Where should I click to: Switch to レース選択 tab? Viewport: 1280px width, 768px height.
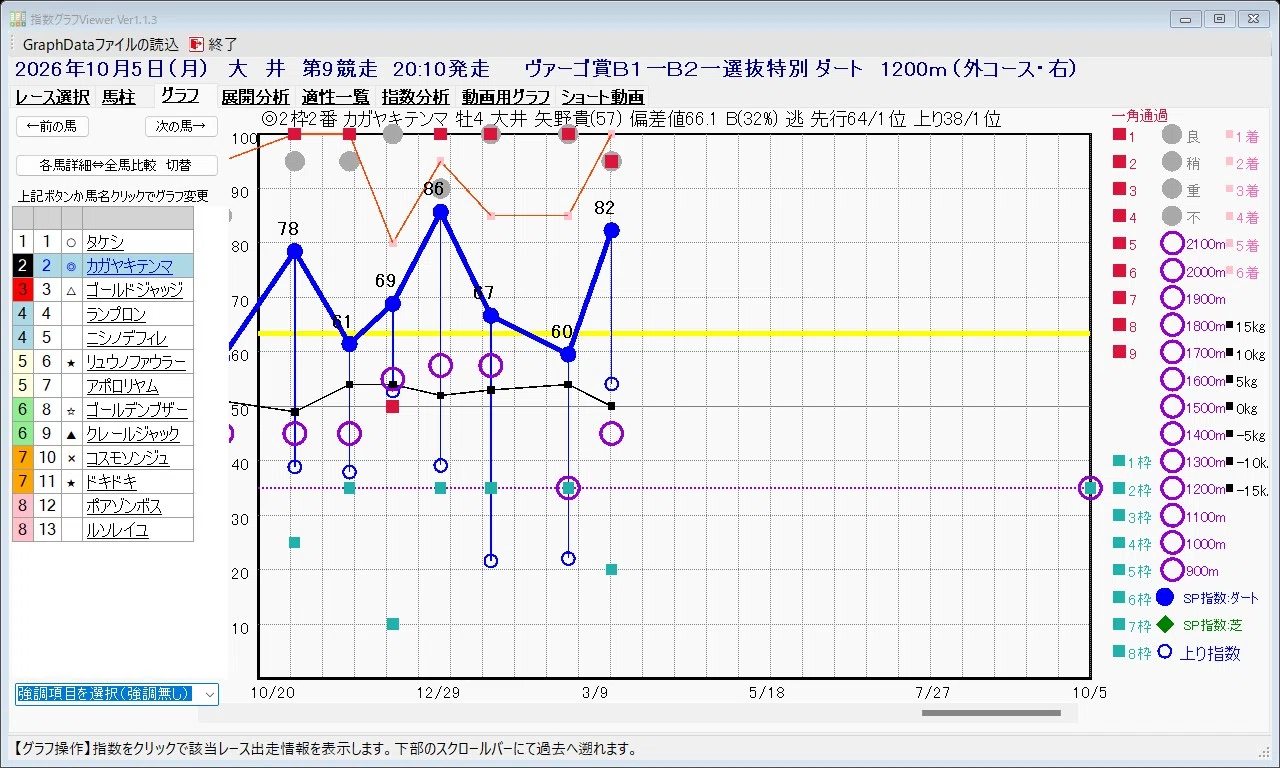[53, 97]
